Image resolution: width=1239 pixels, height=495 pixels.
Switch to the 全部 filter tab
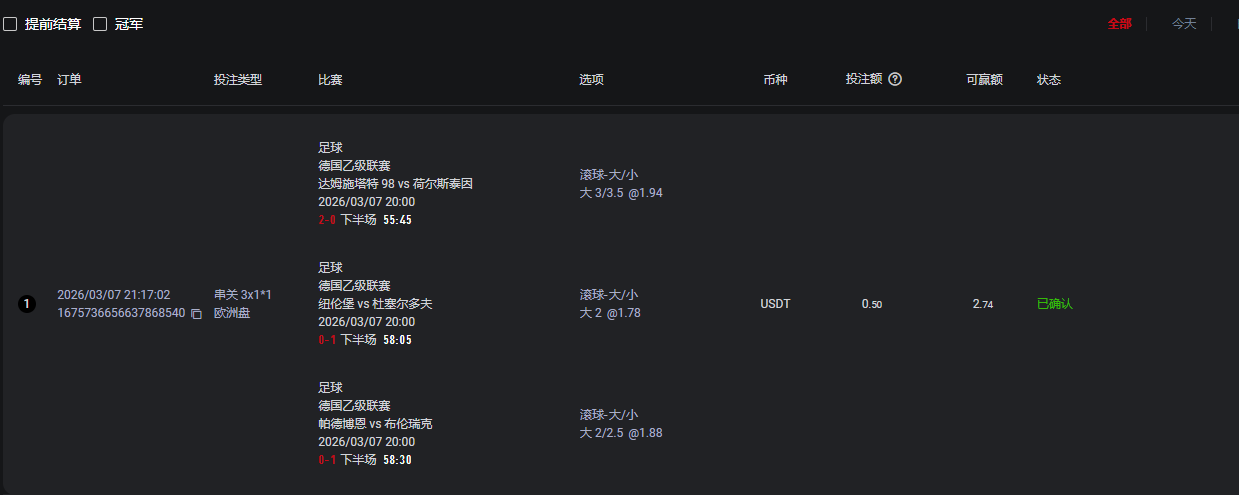(1119, 24)
